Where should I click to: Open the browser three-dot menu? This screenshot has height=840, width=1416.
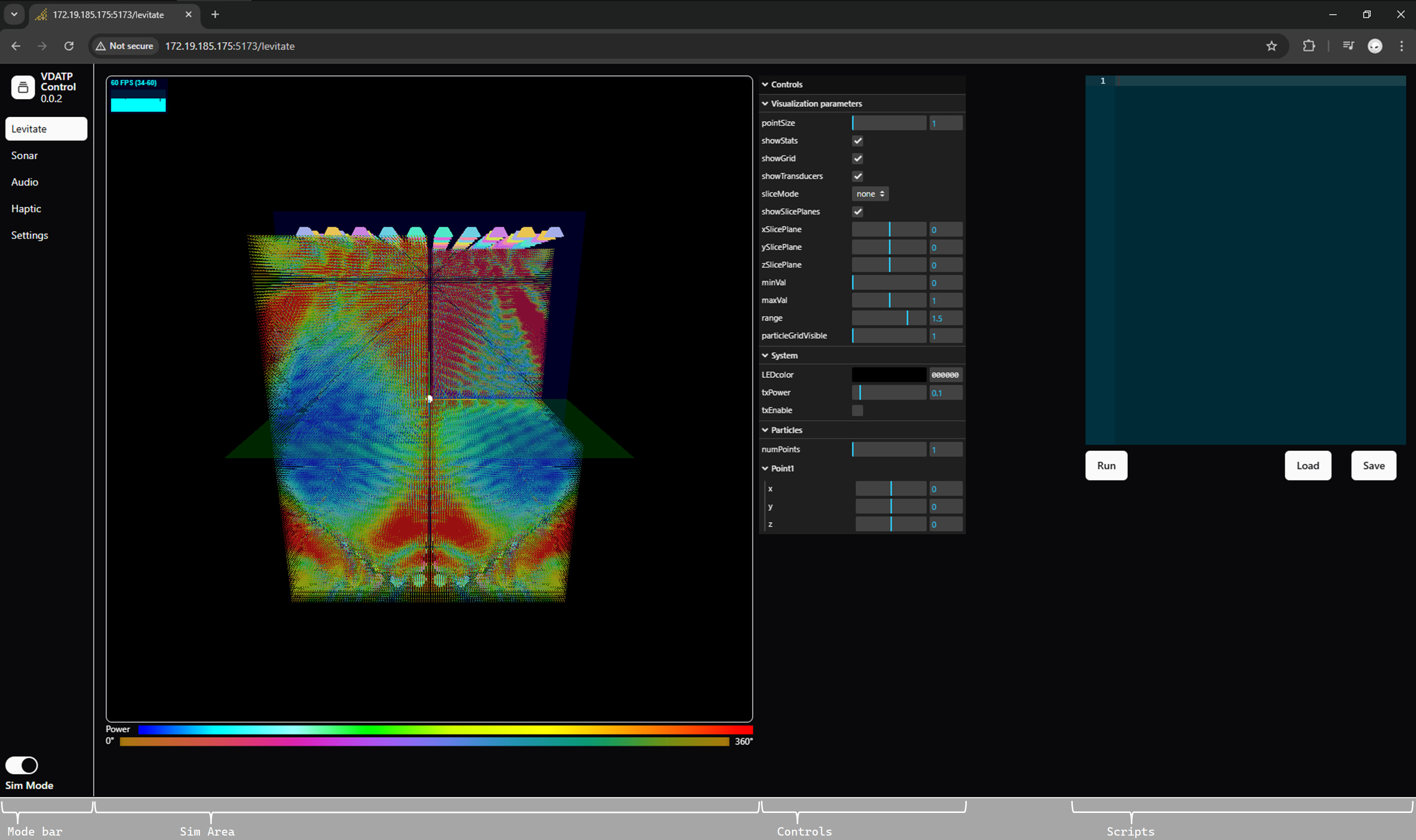[1401, 46]
